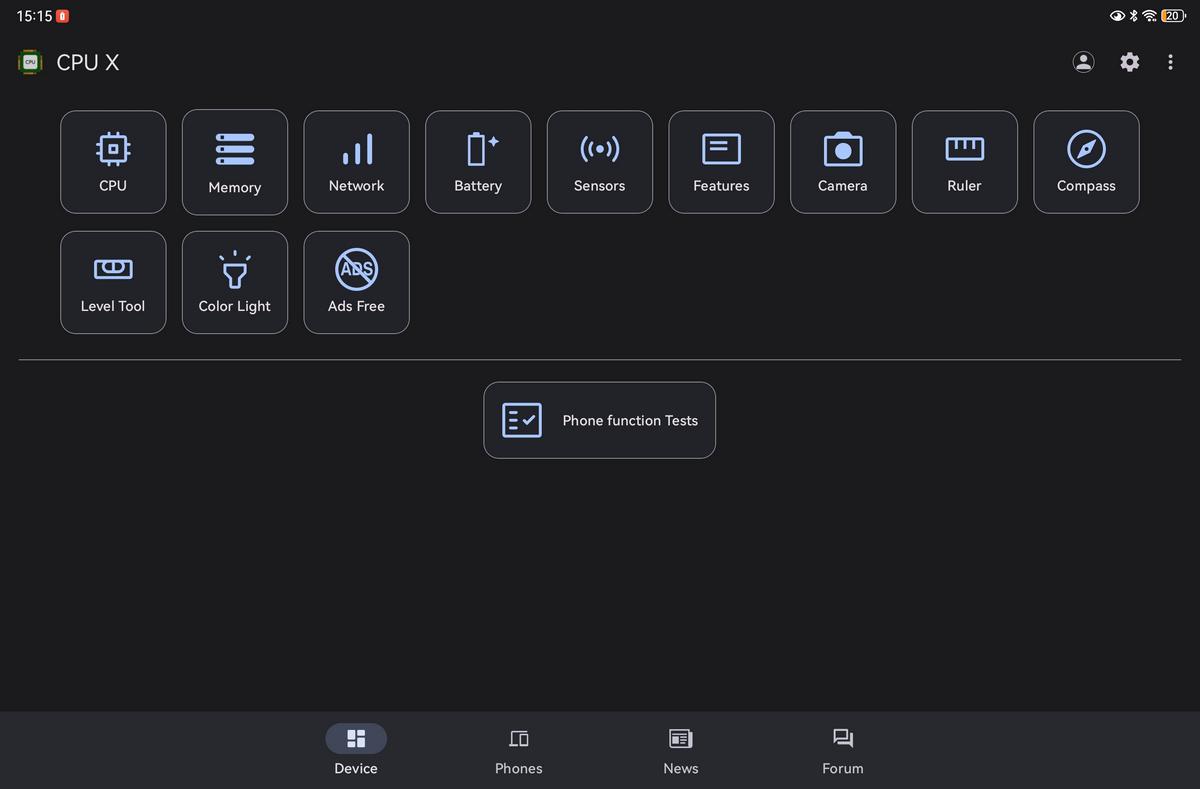Open settings via gear icon
Viewport: 1200px width, 789px height.
[1129, 62]
